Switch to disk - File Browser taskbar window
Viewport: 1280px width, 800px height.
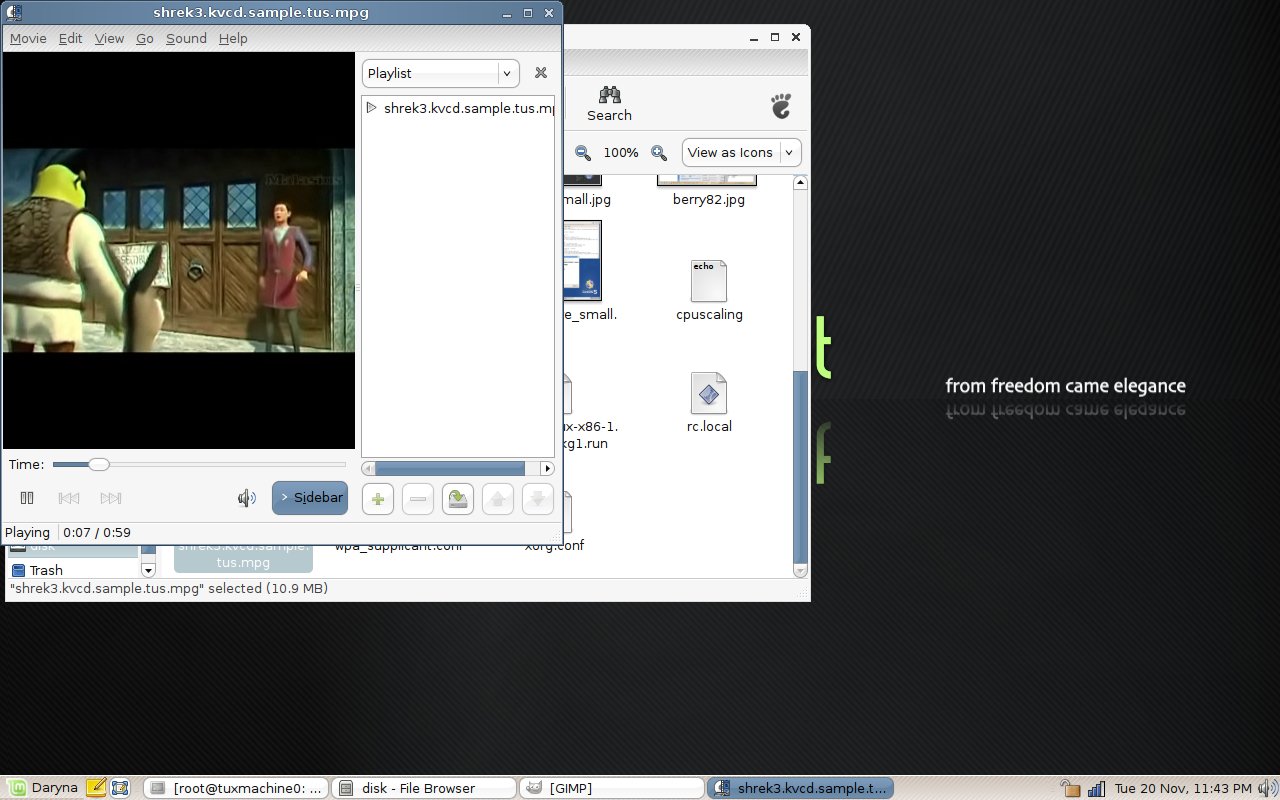[x=424, y=788]
